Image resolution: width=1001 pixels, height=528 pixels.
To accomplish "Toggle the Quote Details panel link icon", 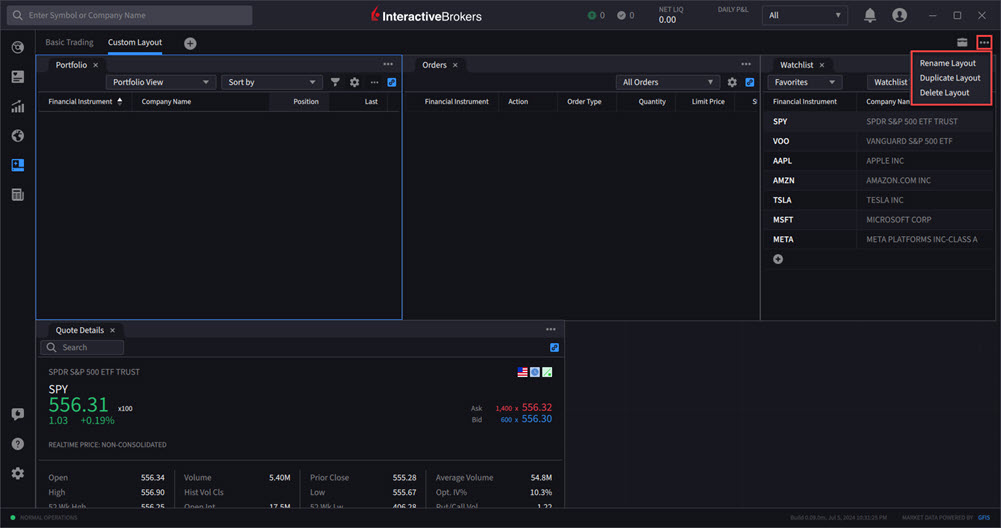I will (x=554, y=347).
